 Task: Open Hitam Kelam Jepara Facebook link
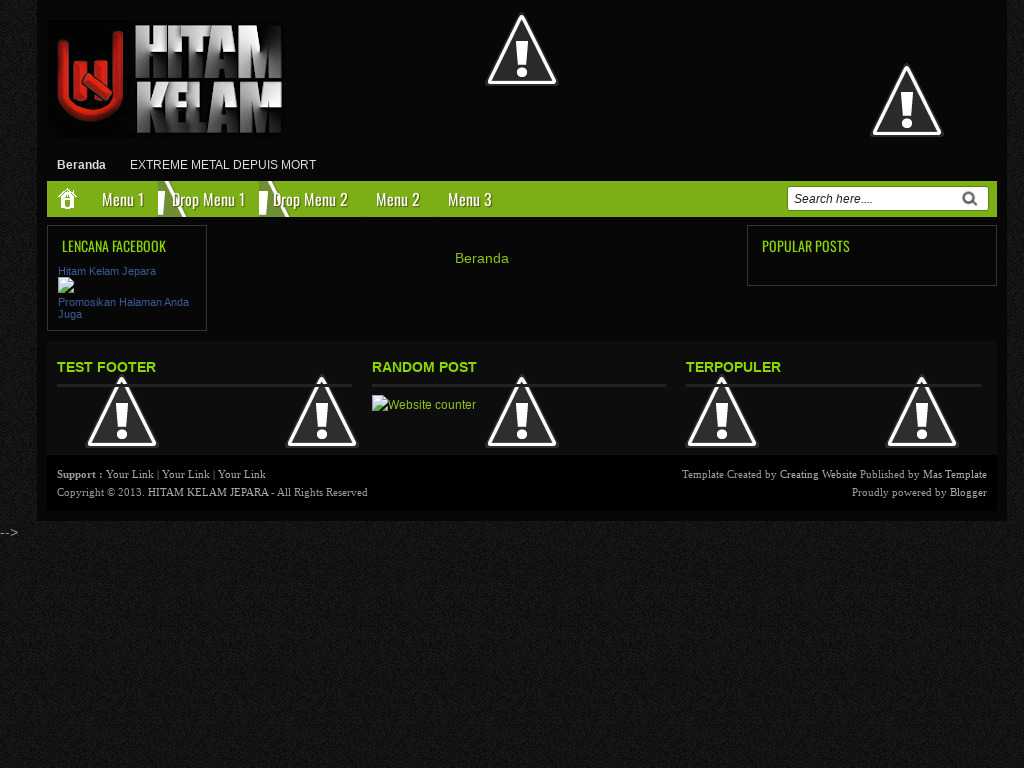point(107,271)
